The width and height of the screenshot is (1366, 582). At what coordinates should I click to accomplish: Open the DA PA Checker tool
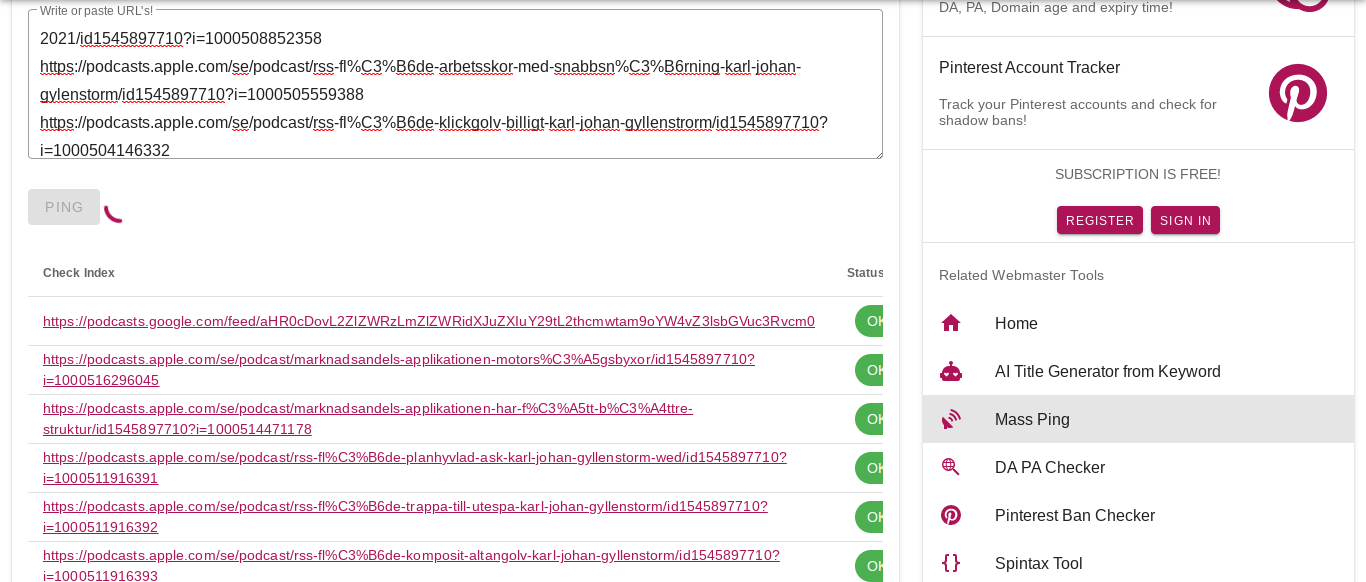click(x=1138, y=467)
